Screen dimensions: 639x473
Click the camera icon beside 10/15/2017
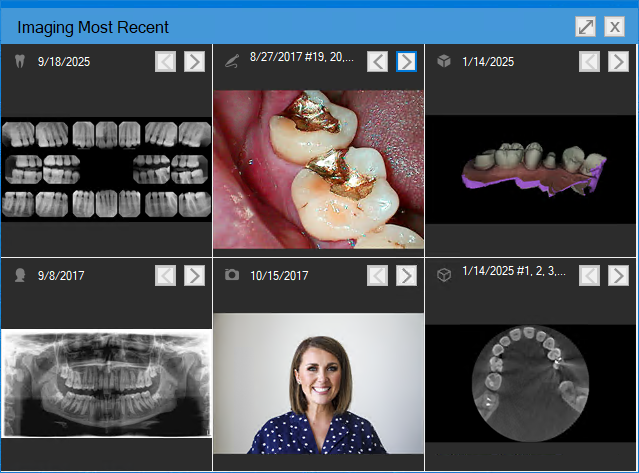point(232,275)
